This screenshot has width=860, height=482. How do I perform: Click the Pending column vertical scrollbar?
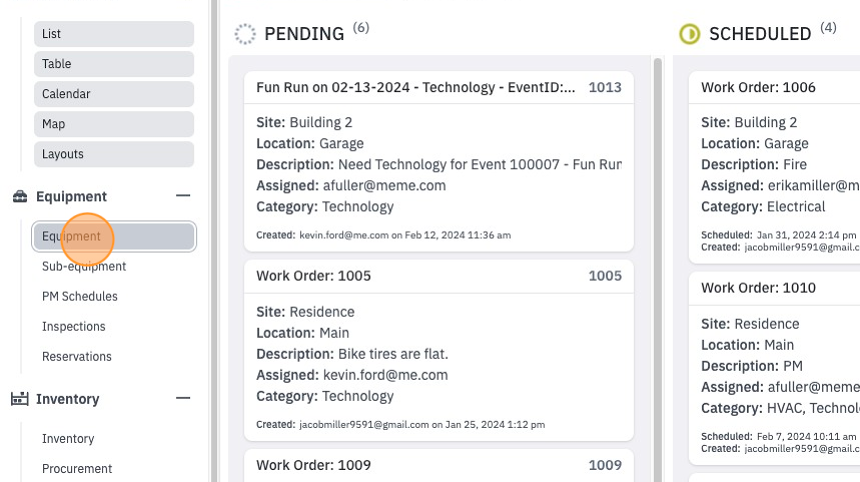tap(658, 269)
